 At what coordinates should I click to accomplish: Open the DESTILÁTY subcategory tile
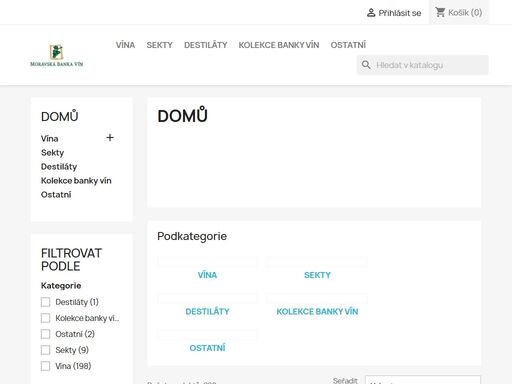pos(207,312)
